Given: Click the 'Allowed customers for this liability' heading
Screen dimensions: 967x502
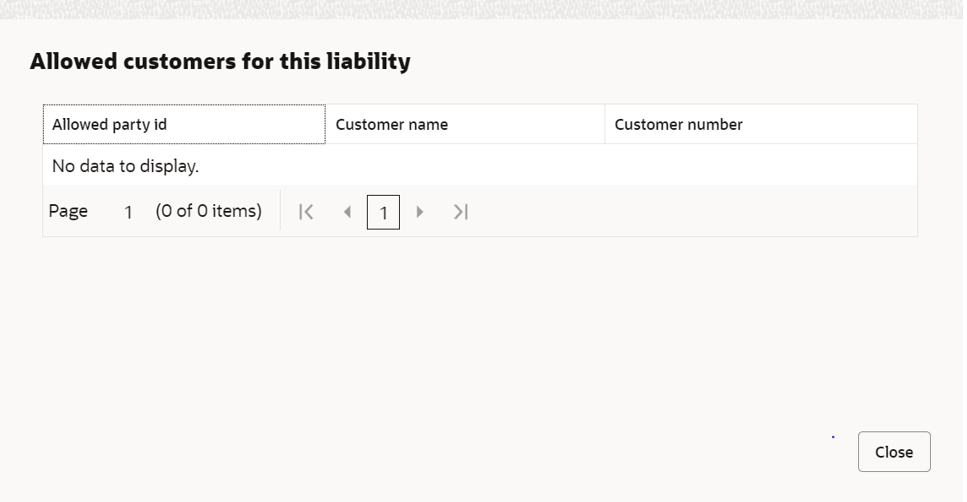Looking at the screenshot, I should 220,61.
